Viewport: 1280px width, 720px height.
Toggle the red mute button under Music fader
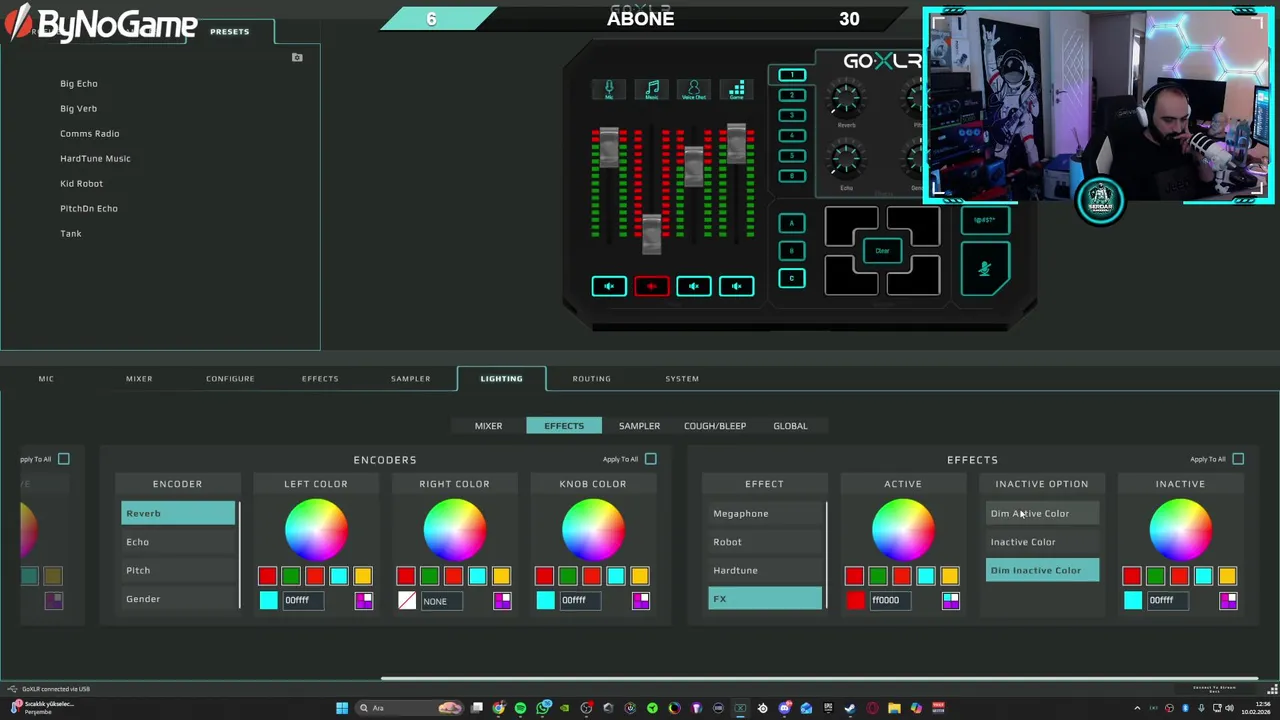click(x=652, y=287)
